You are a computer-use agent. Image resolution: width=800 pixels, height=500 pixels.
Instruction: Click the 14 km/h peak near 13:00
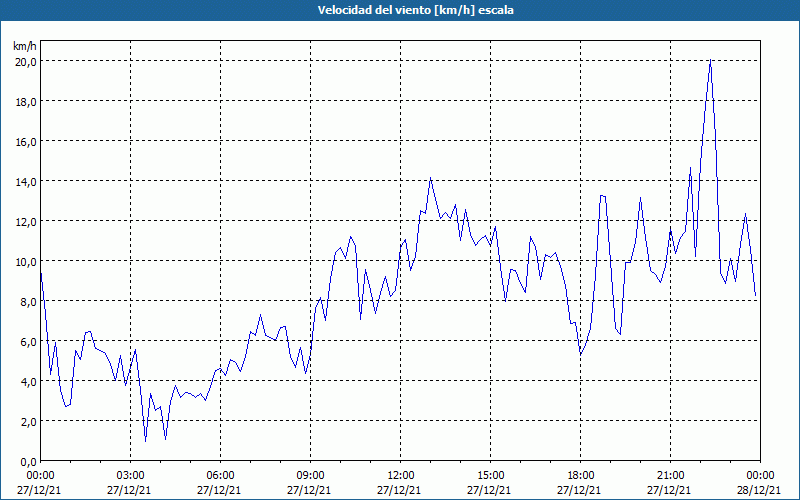pos(431,178)
